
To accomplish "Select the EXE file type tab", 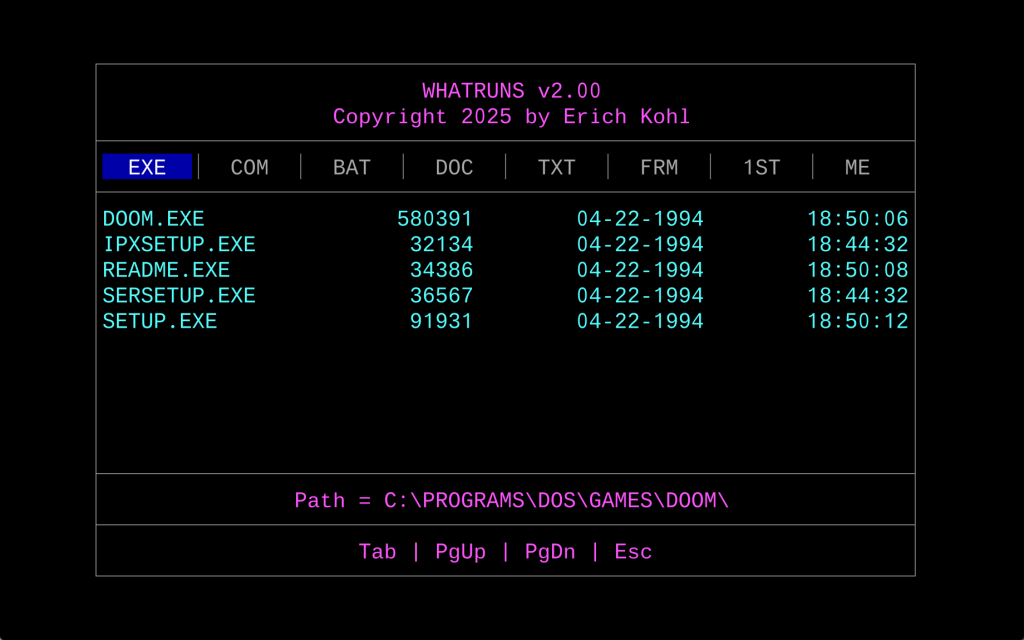I will coord(147,167).
